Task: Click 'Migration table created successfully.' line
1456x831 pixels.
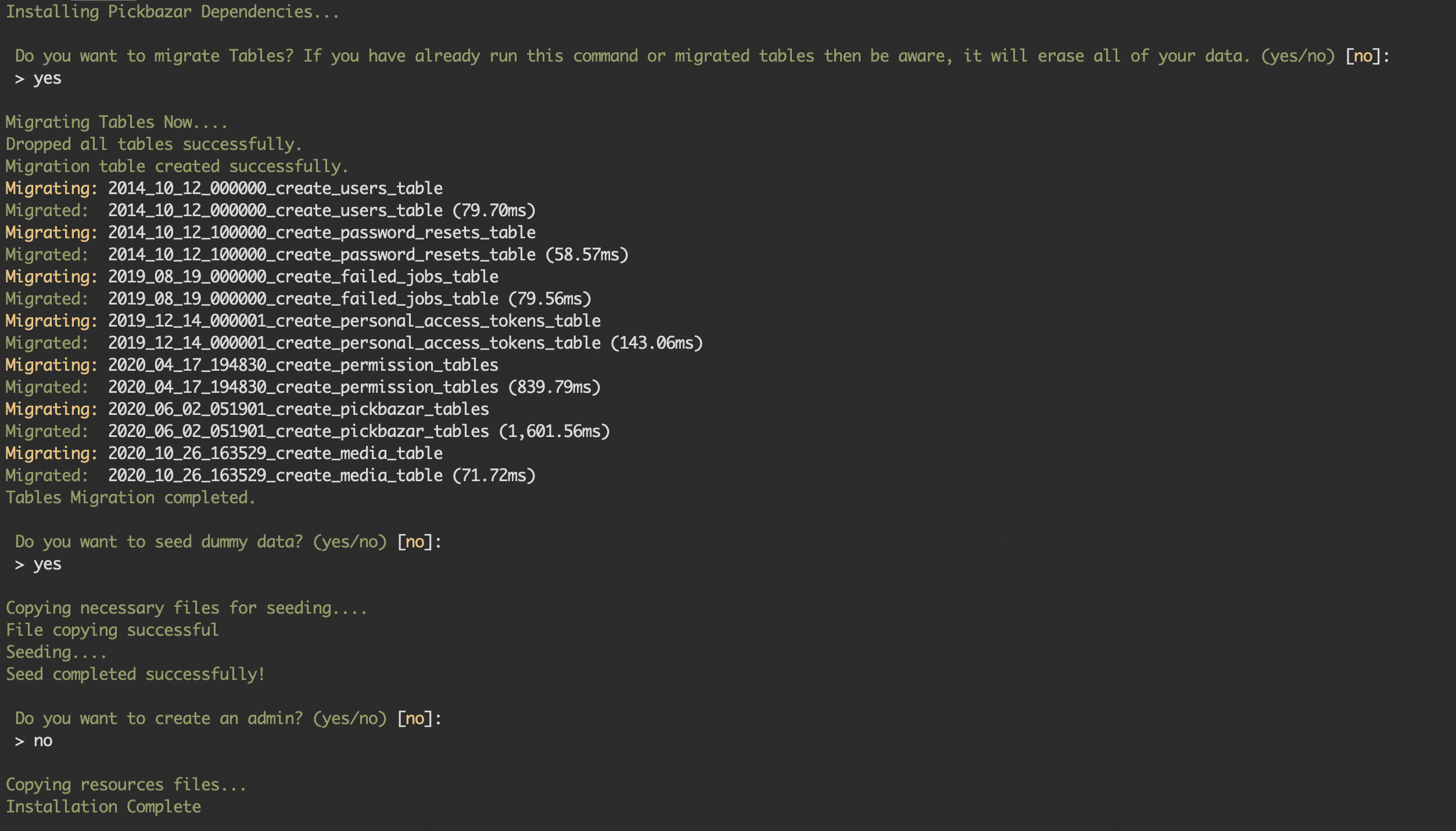Action: (177, 167)
